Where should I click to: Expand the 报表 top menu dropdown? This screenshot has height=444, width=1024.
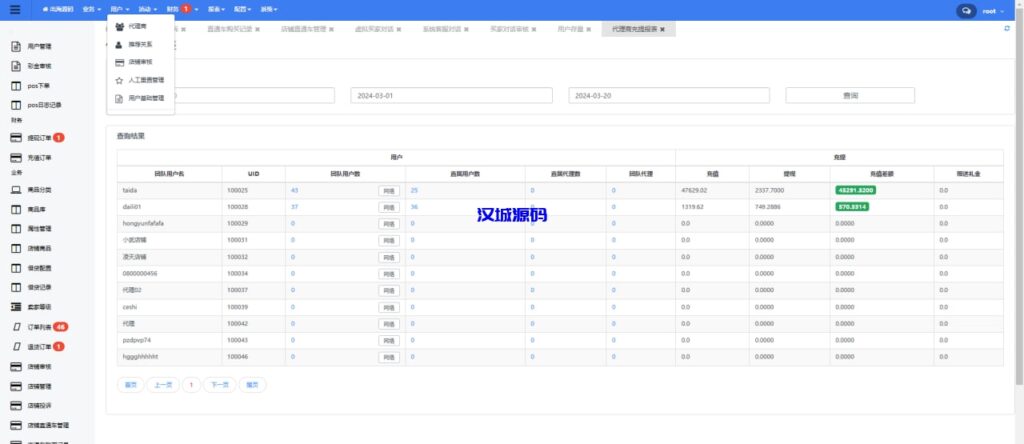click(x=216, y=10)
